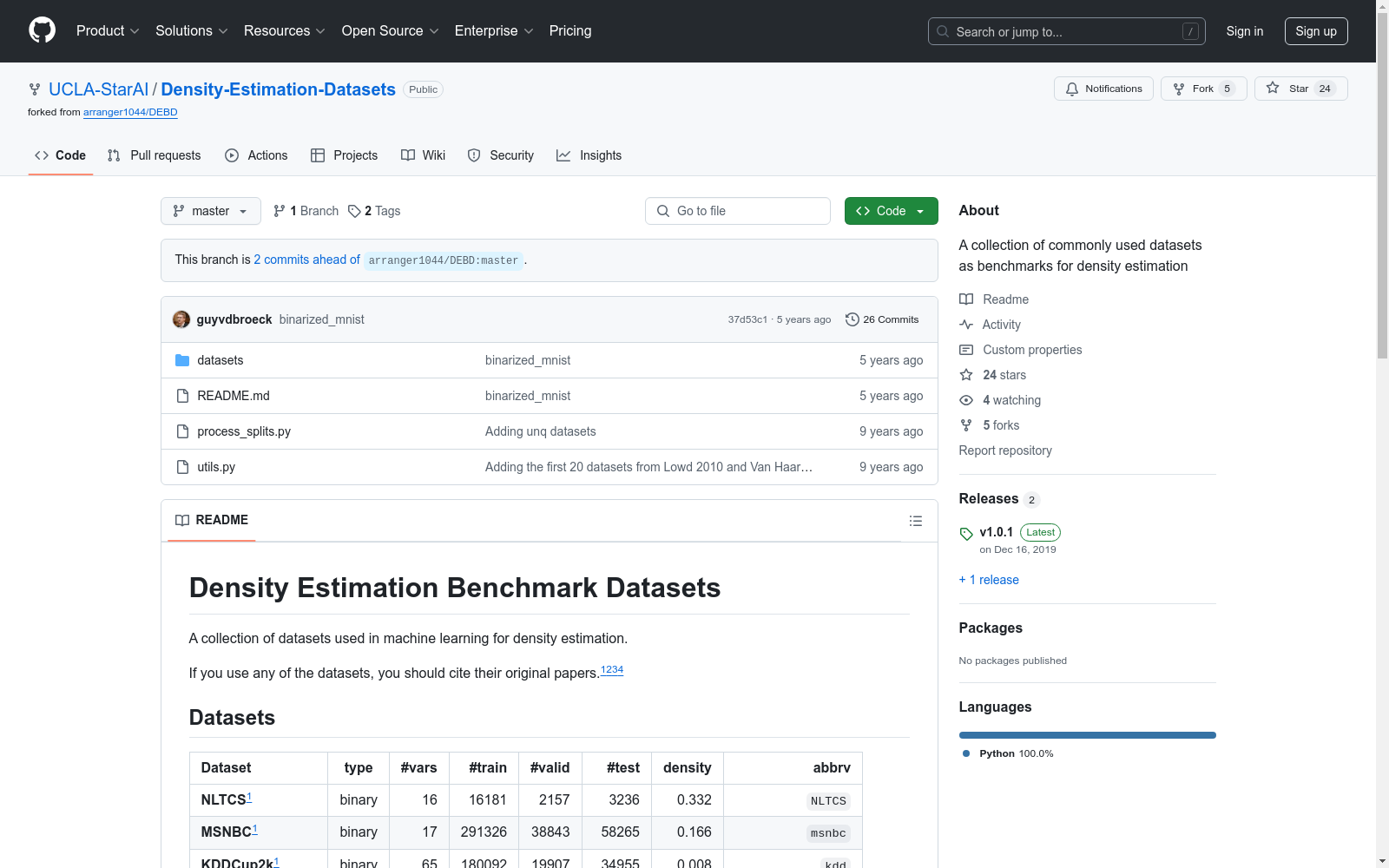Click the + 1 release link
This screenshot has width=1389, height=868.
coord(989,580)
